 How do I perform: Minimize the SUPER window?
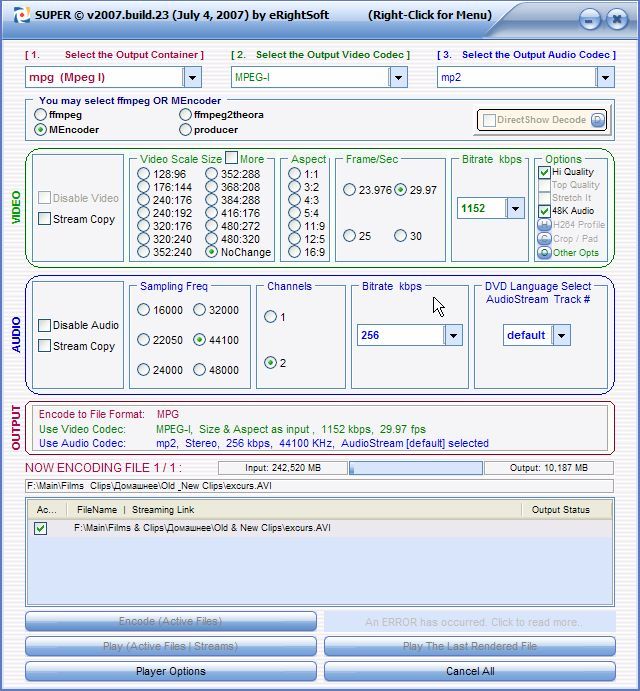coord(590,20)
